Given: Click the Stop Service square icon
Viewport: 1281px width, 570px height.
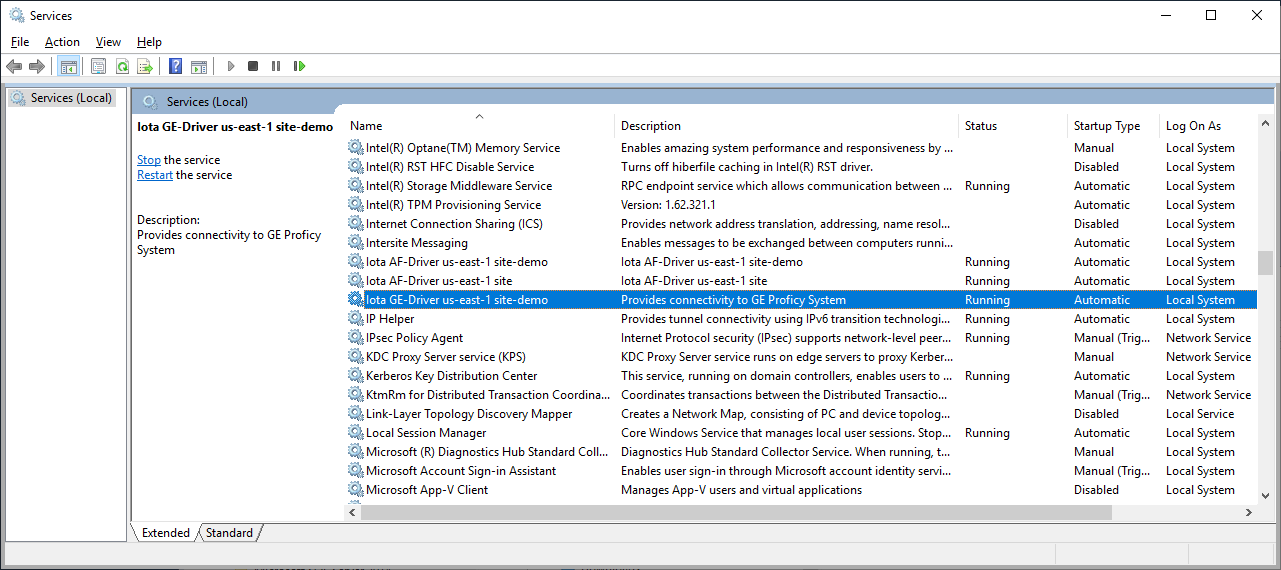Looking at the screenshot, I should point(253,66).
